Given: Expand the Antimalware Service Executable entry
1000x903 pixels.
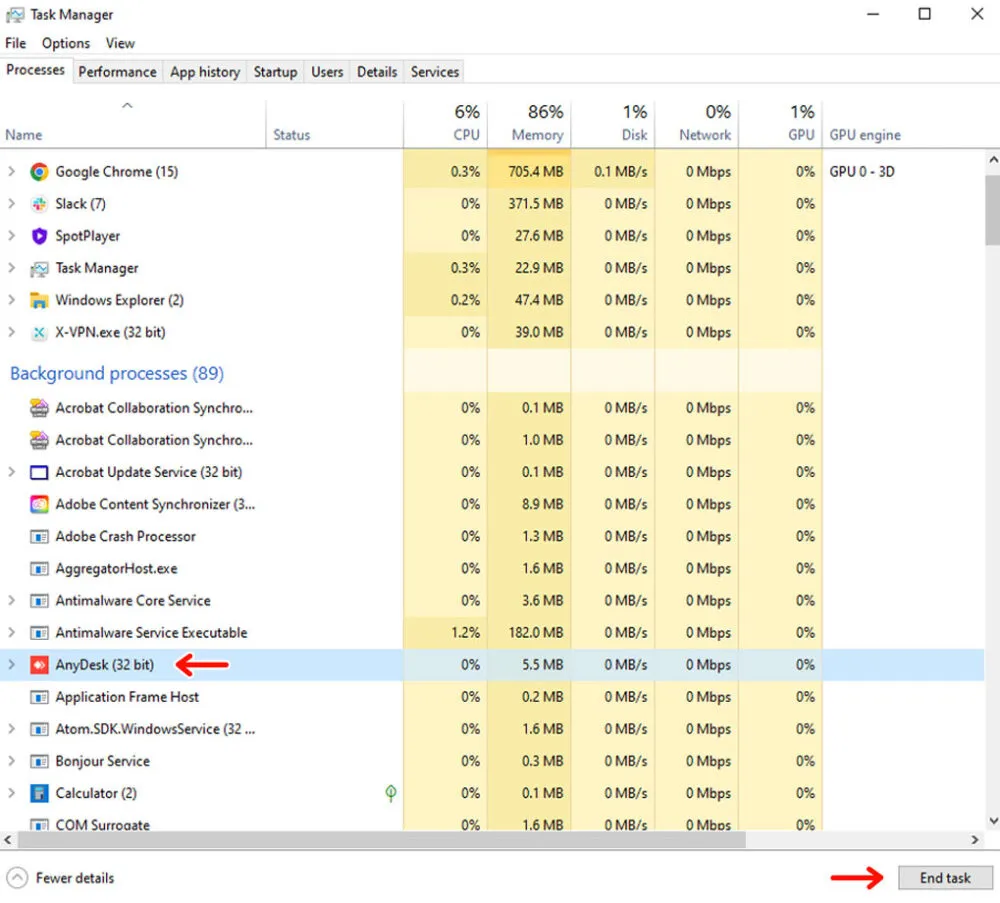Looking at the screenshot, I should point(12,633).
